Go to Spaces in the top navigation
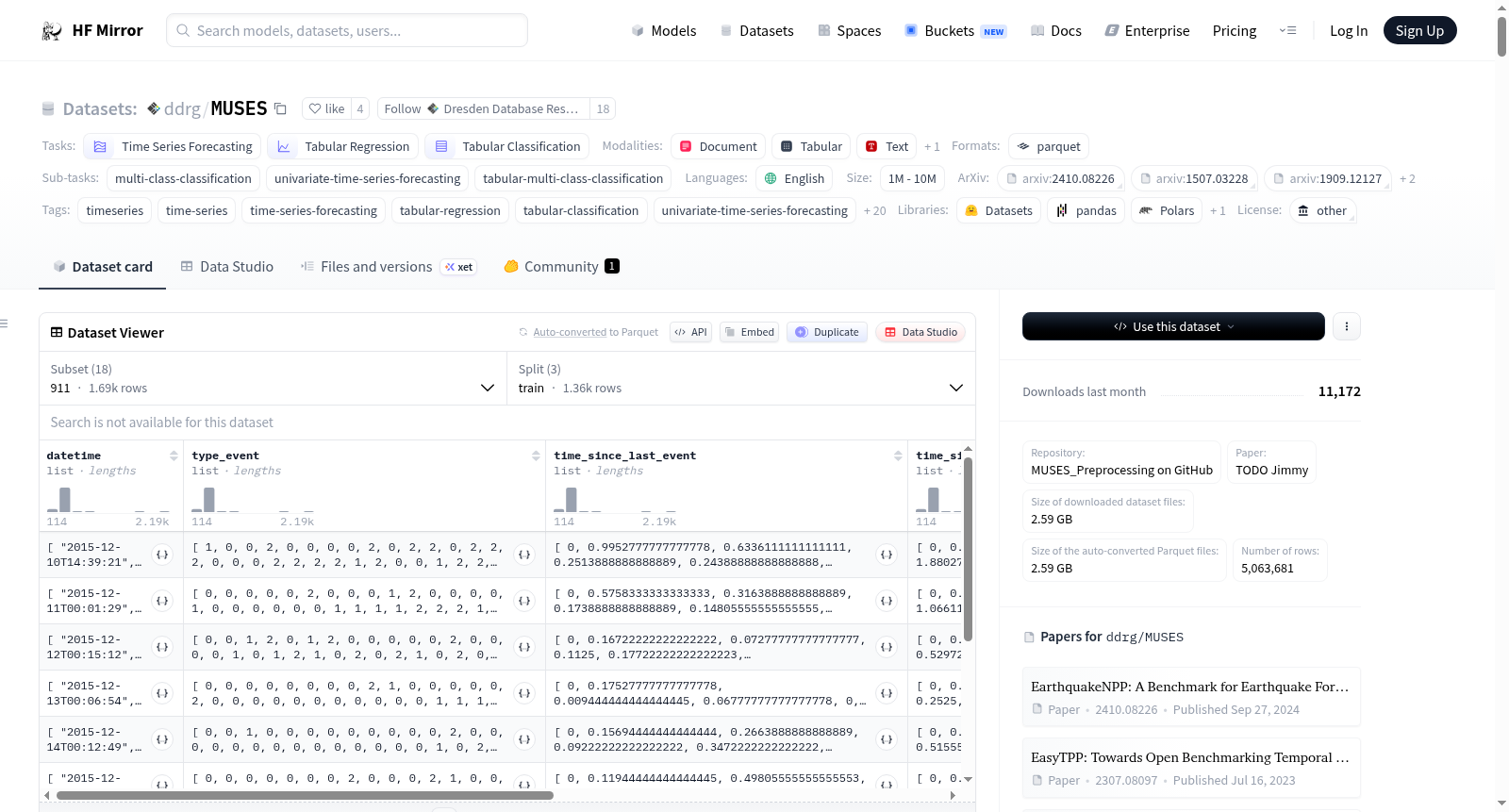This screenshot has height=812, width=1509. 850,31
